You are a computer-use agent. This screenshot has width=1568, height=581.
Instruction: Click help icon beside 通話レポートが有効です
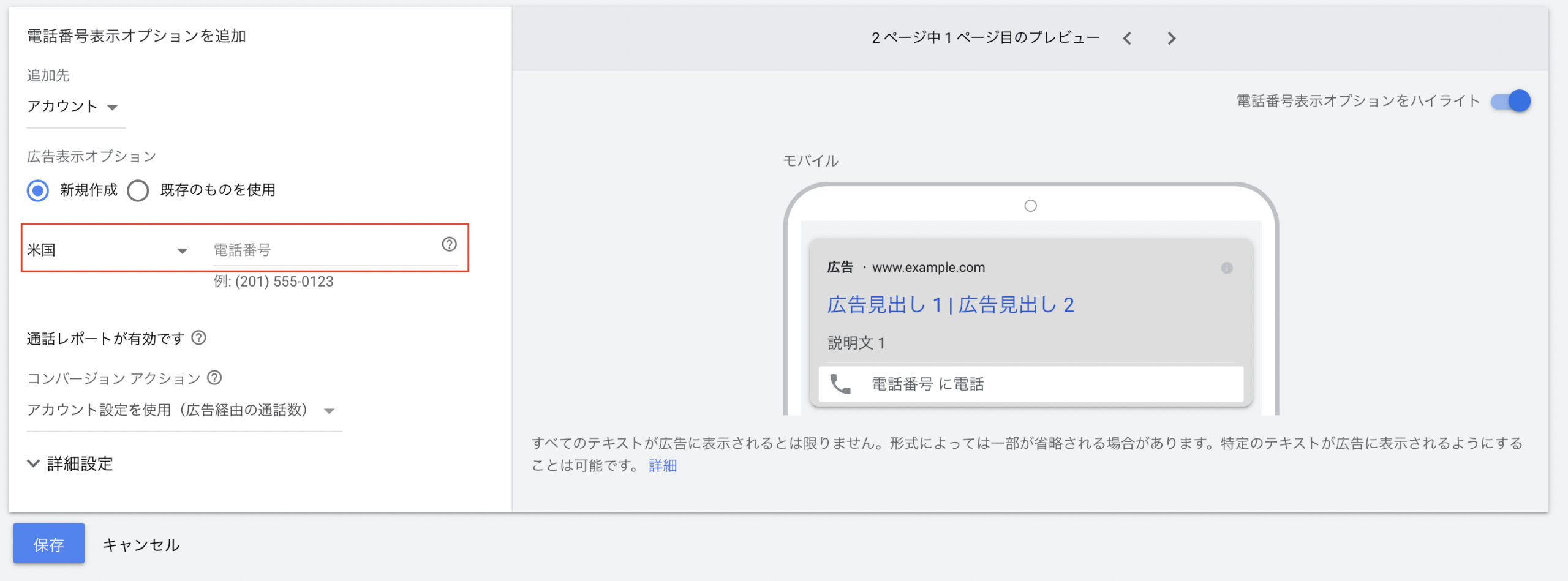(x=199, y=338)
